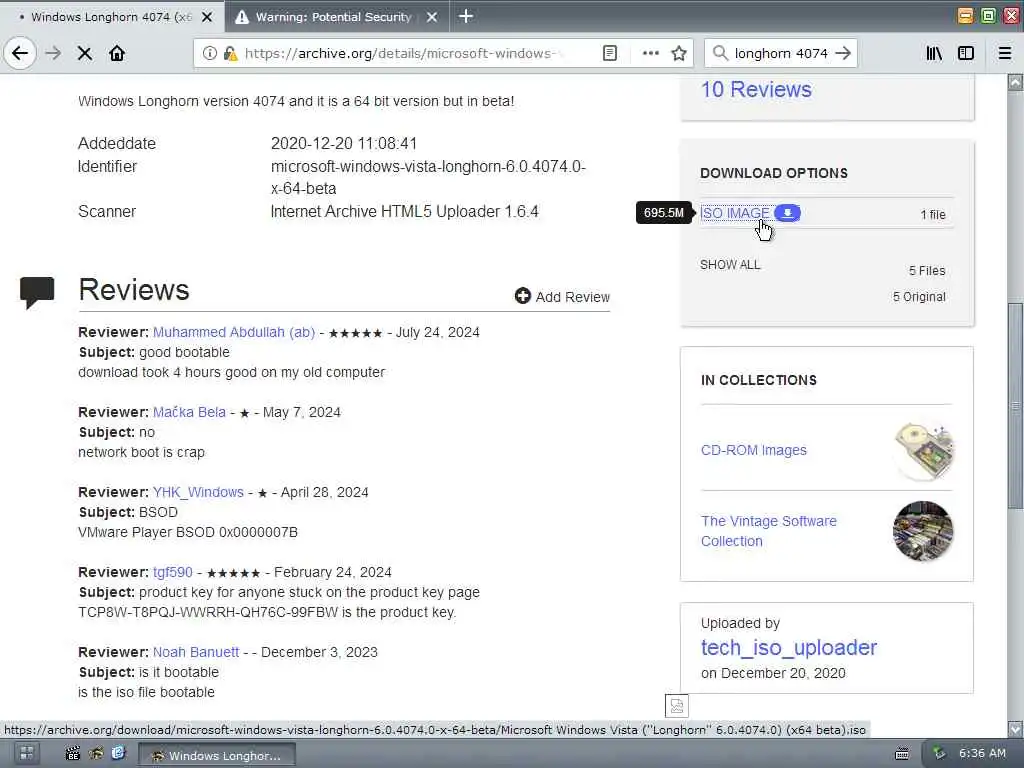Launch the blue globe taskbar icon
This screenshot has width=1024, height=768.
pos(118,754)
